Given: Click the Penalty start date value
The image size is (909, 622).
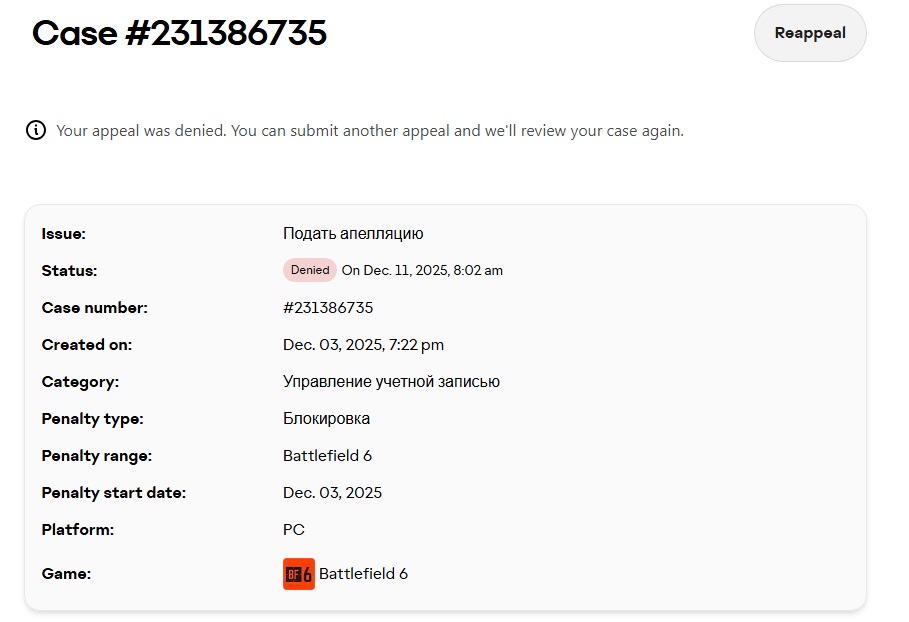Looking at the screenshot, I should [x=332, y=492].
